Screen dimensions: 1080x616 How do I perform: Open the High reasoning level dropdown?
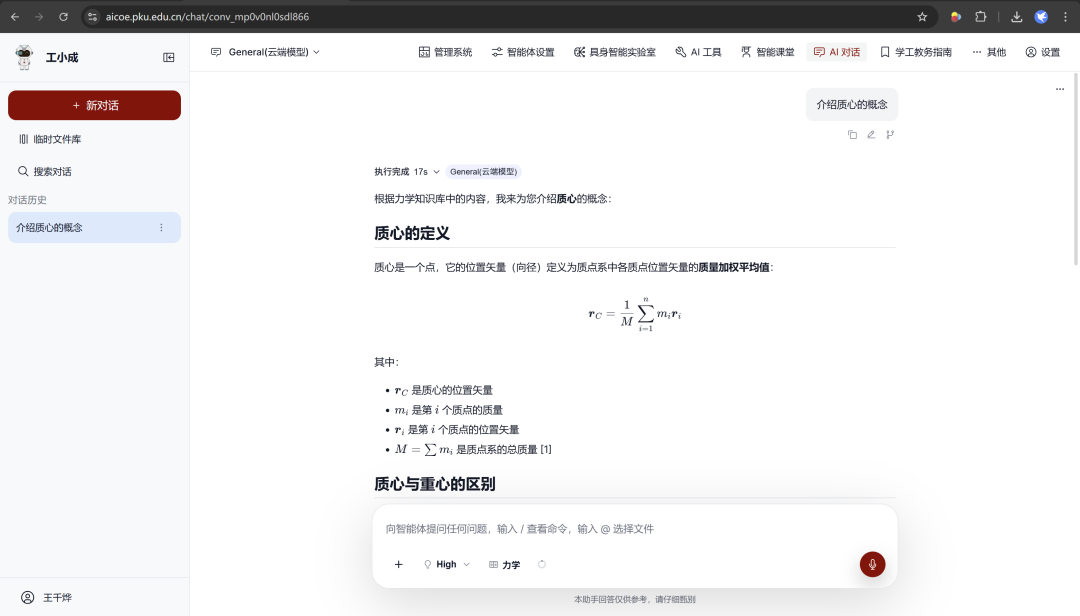(x=446, y=564)
